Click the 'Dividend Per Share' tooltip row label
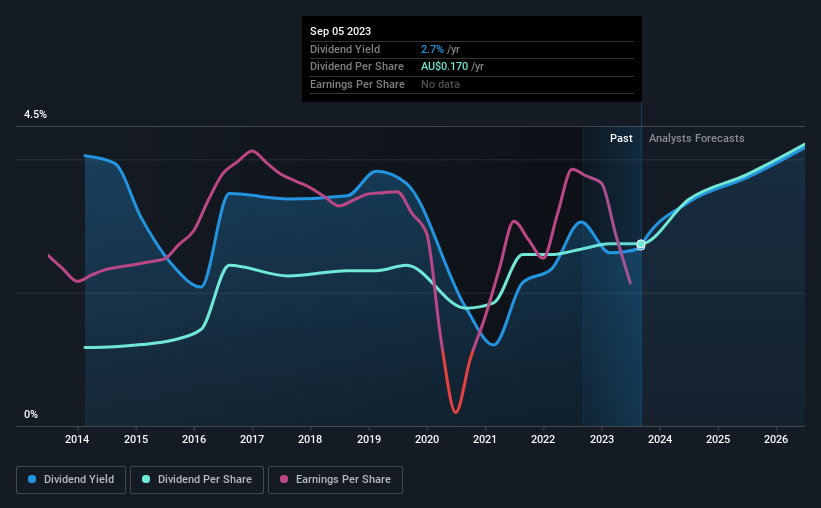This screenshot has width=821, height=508. click(x=357, y=67)
